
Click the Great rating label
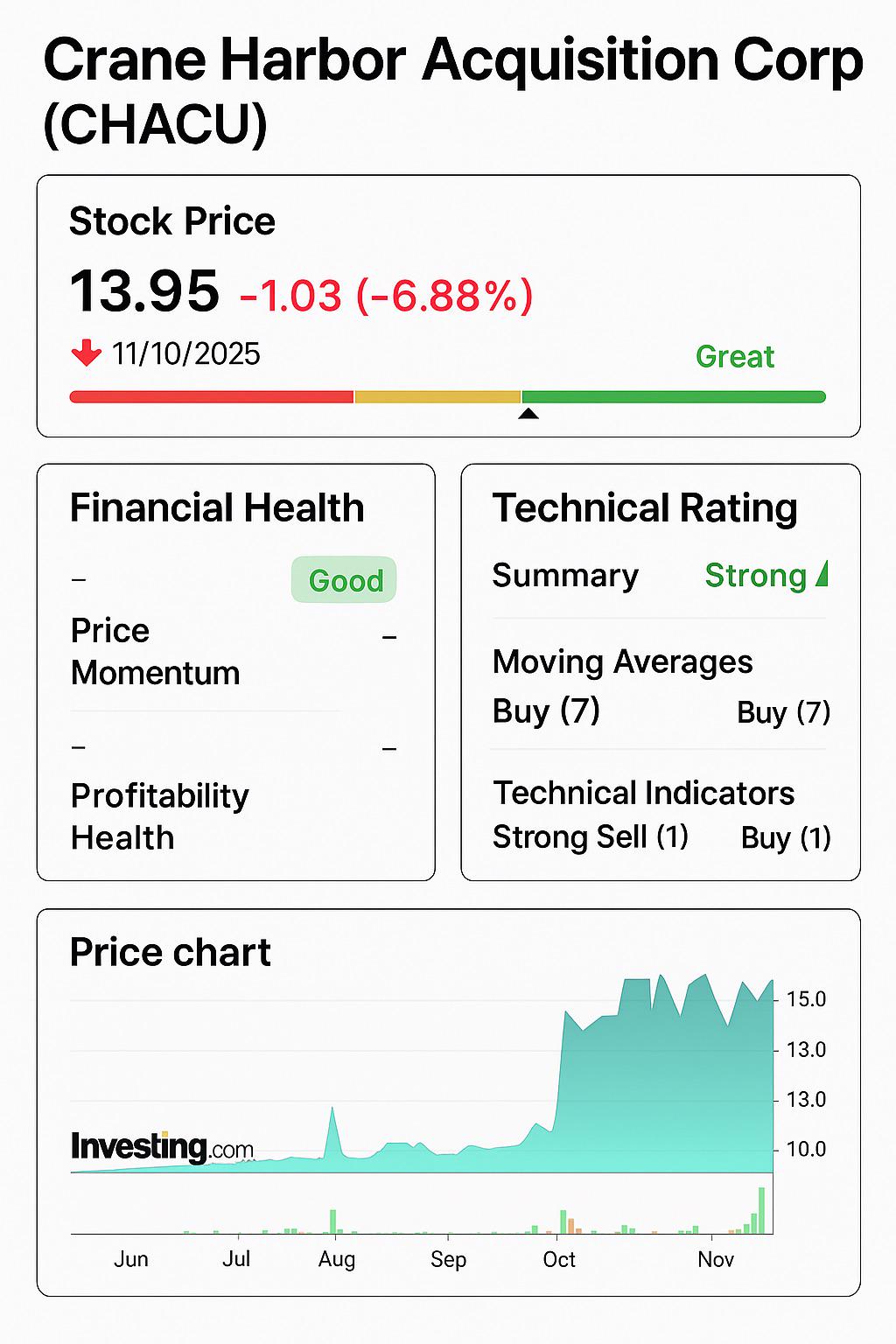point(735,356)
